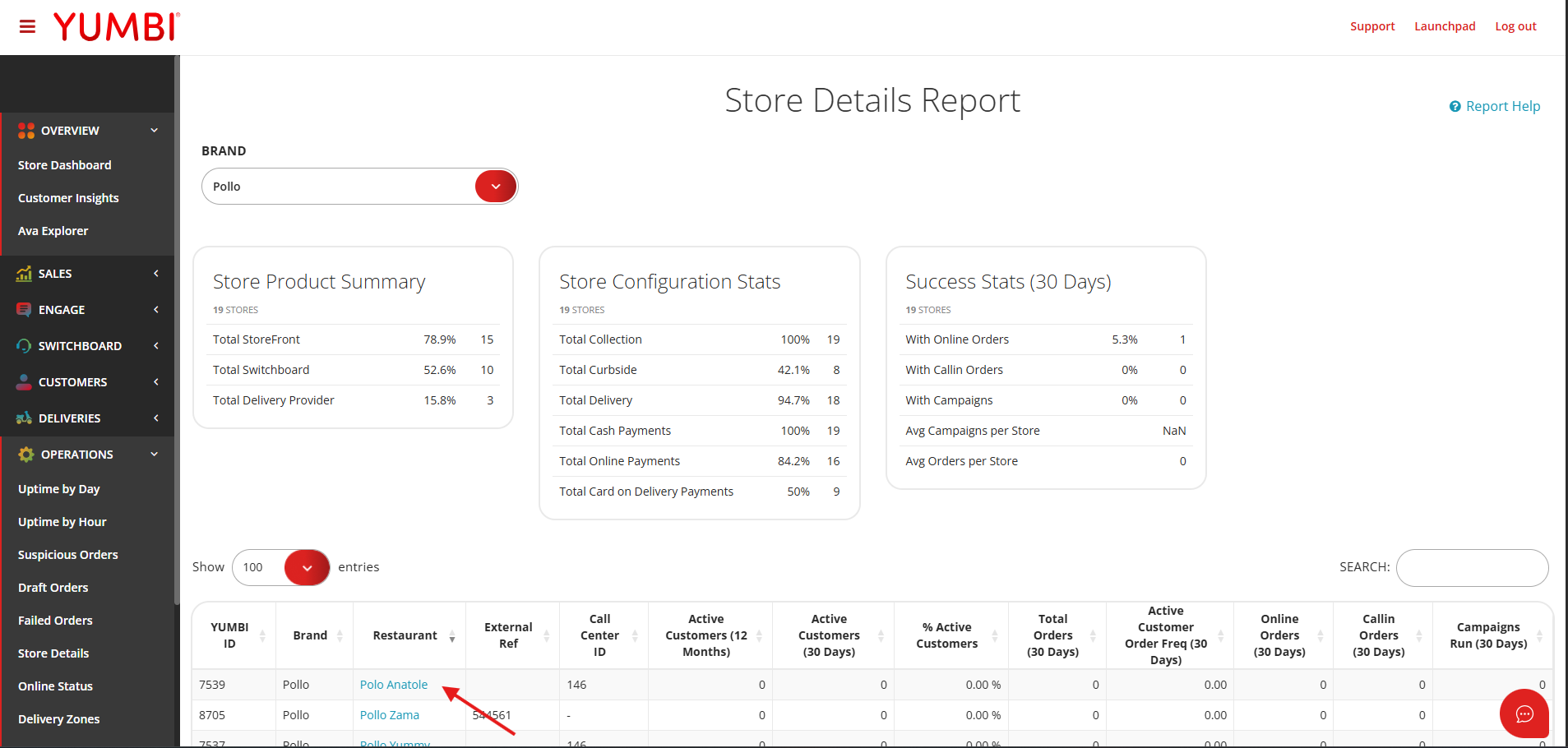Open the Polo Anatole restaurant link
The width and height of the screenshot is (1568, 748).
point(393,685)
